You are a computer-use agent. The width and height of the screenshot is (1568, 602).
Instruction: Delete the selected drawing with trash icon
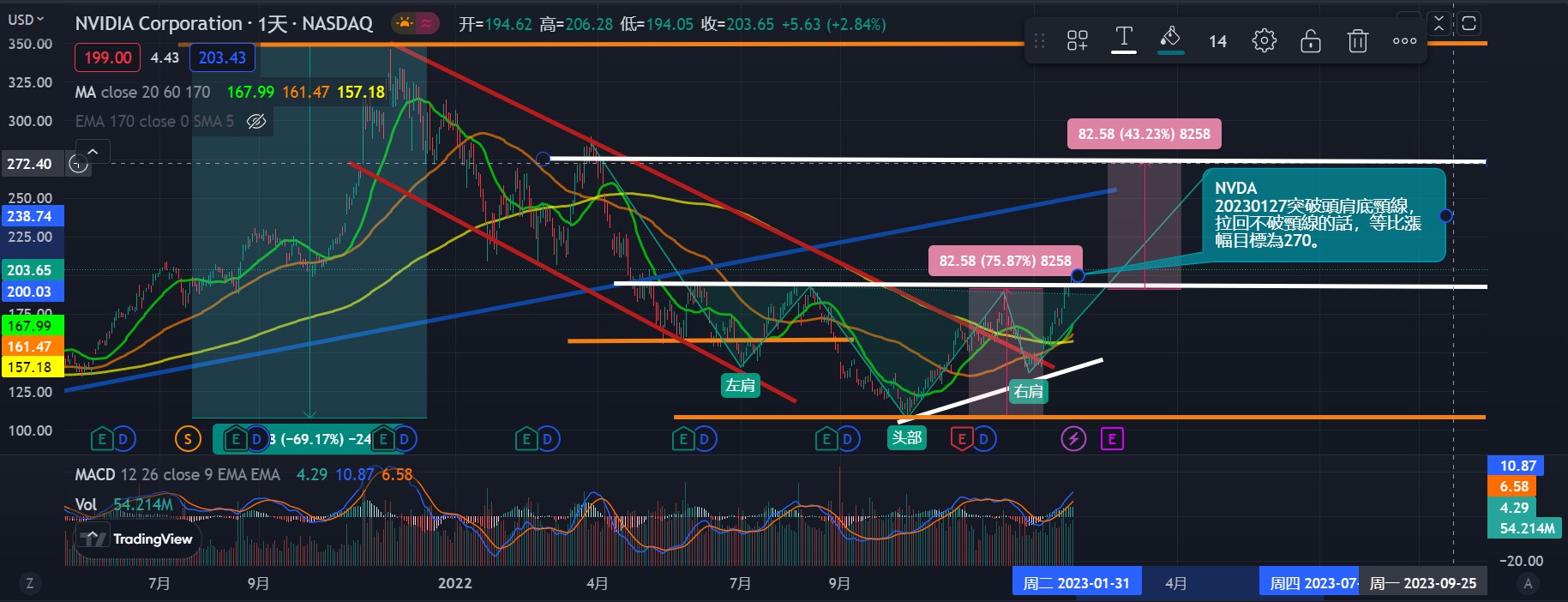[x=1357, y=40]
